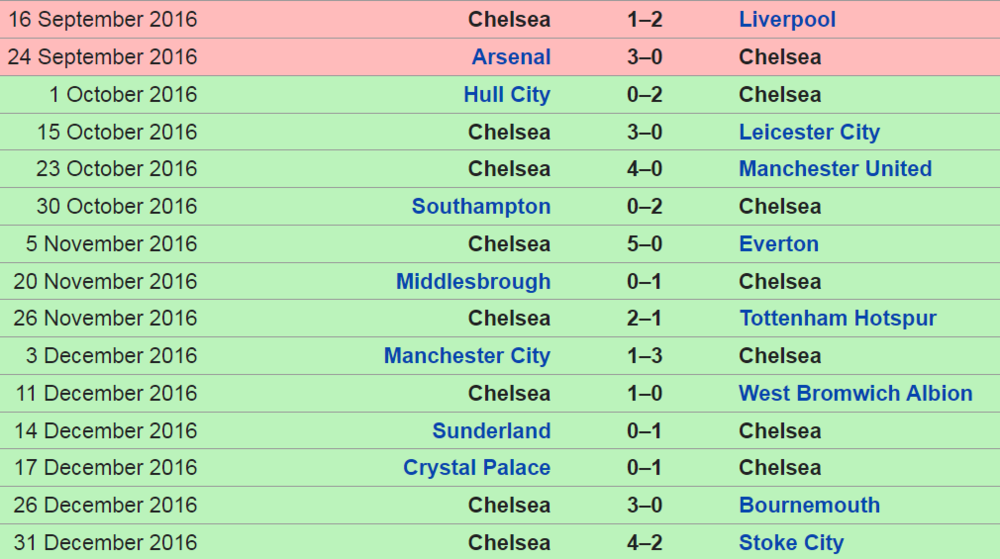The image size is (1000, 559).
Task: Select the 3–0 Arsenal score cell
Action: (644, 57)
